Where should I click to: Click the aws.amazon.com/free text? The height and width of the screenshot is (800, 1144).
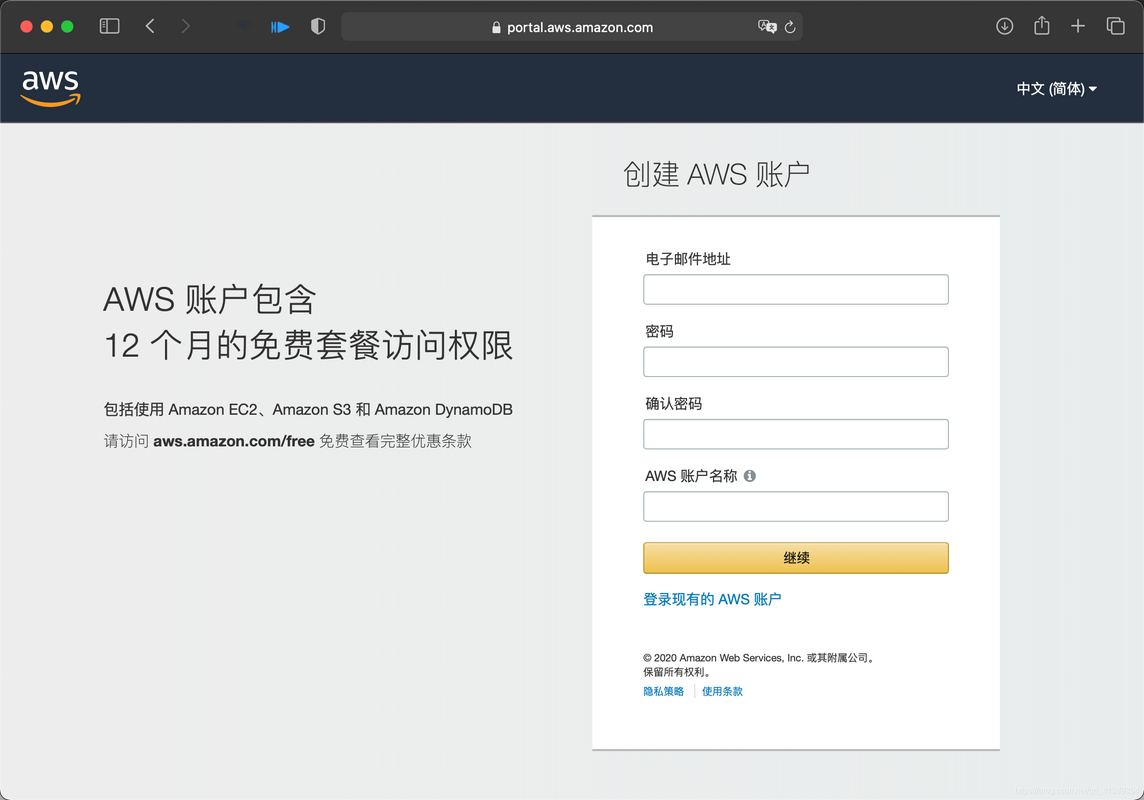pos(233,441)
